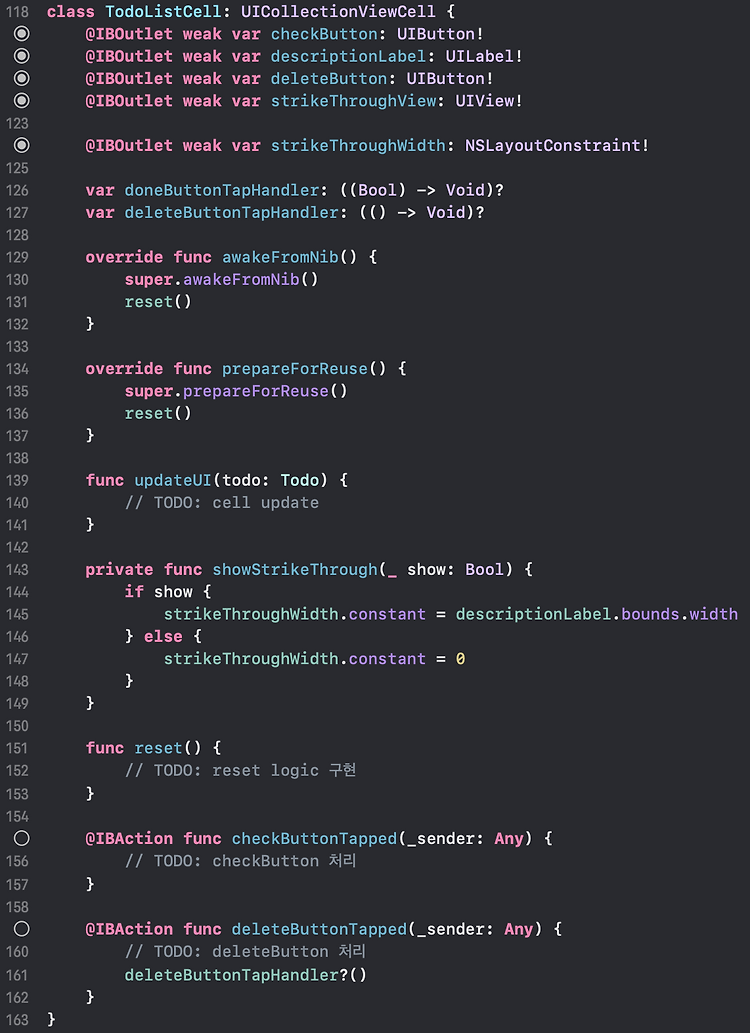Click empty action circle beside deleteButtonTapped
750x1033 pixels.
tap(22, 929)
